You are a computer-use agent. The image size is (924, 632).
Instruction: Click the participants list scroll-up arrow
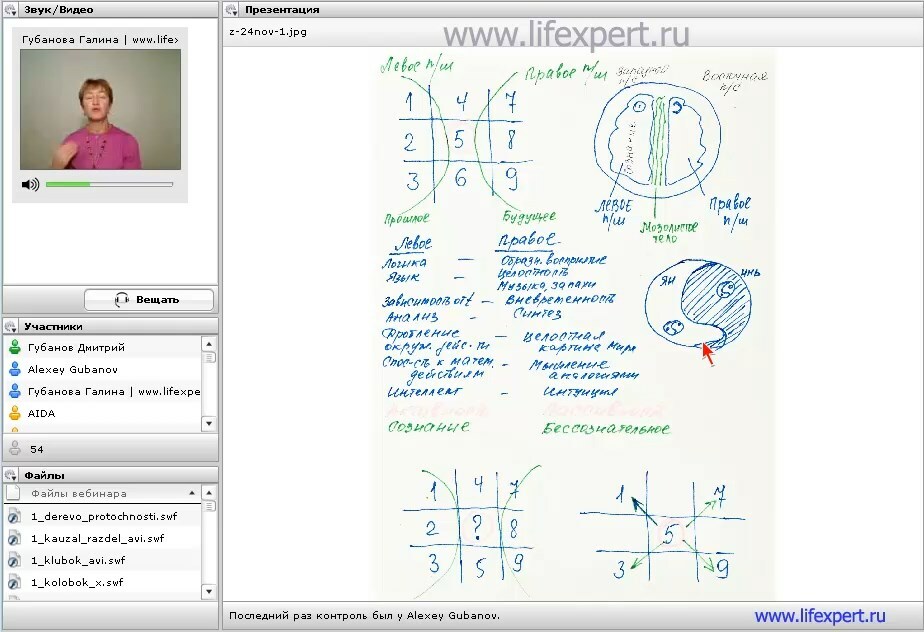tap(209, 344)
